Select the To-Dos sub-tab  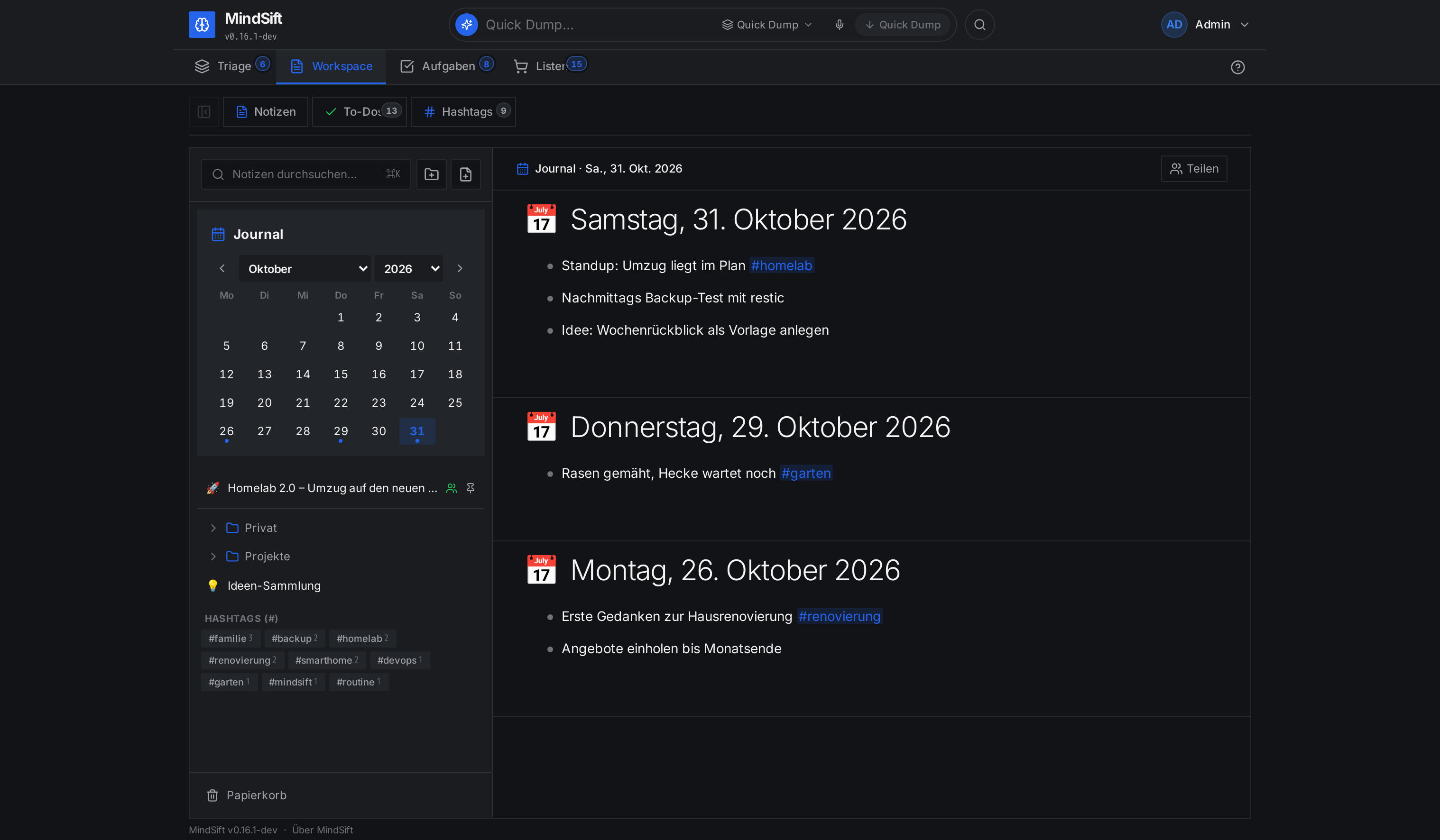(360, 112)
